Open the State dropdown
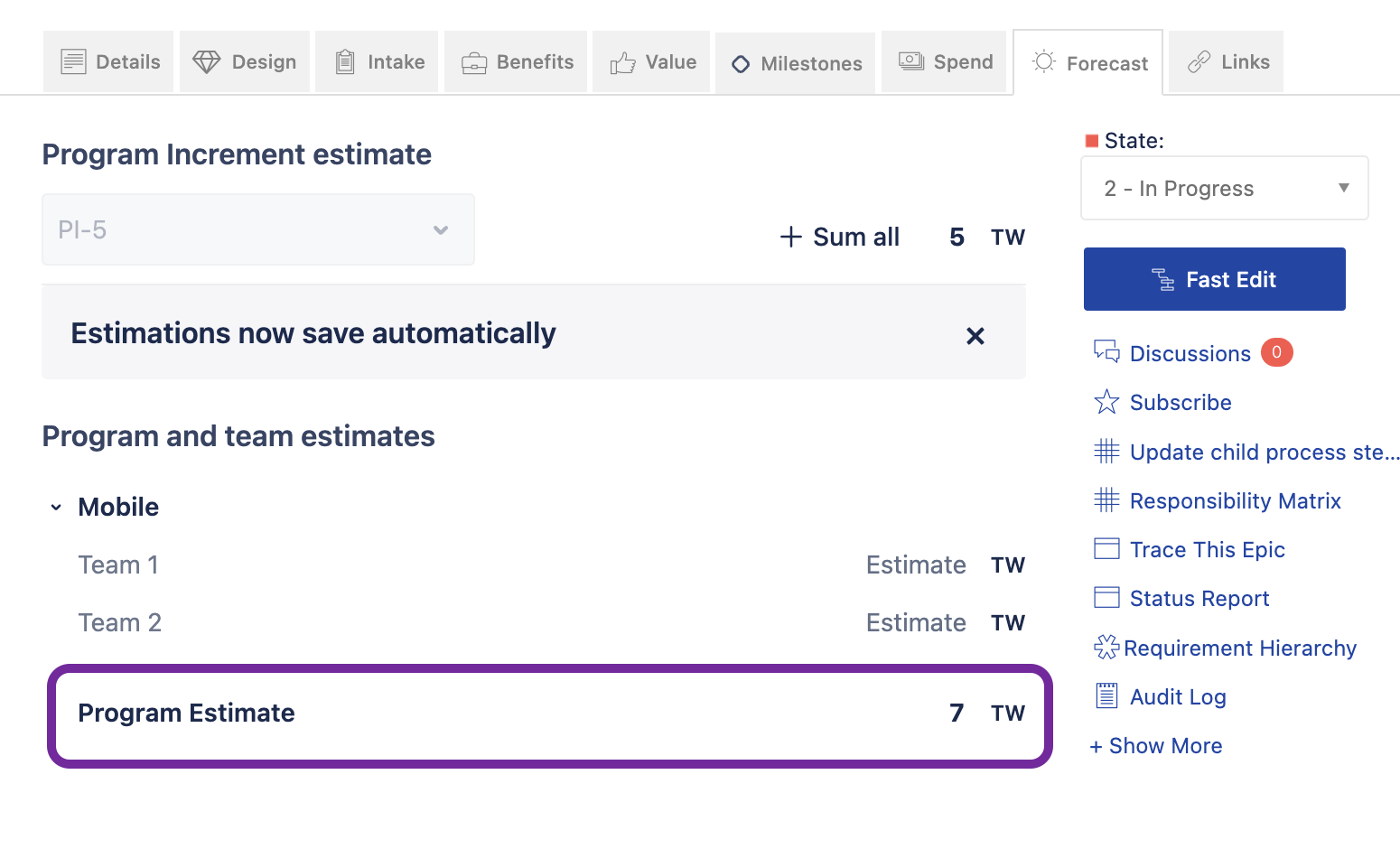 point(1225,188)
